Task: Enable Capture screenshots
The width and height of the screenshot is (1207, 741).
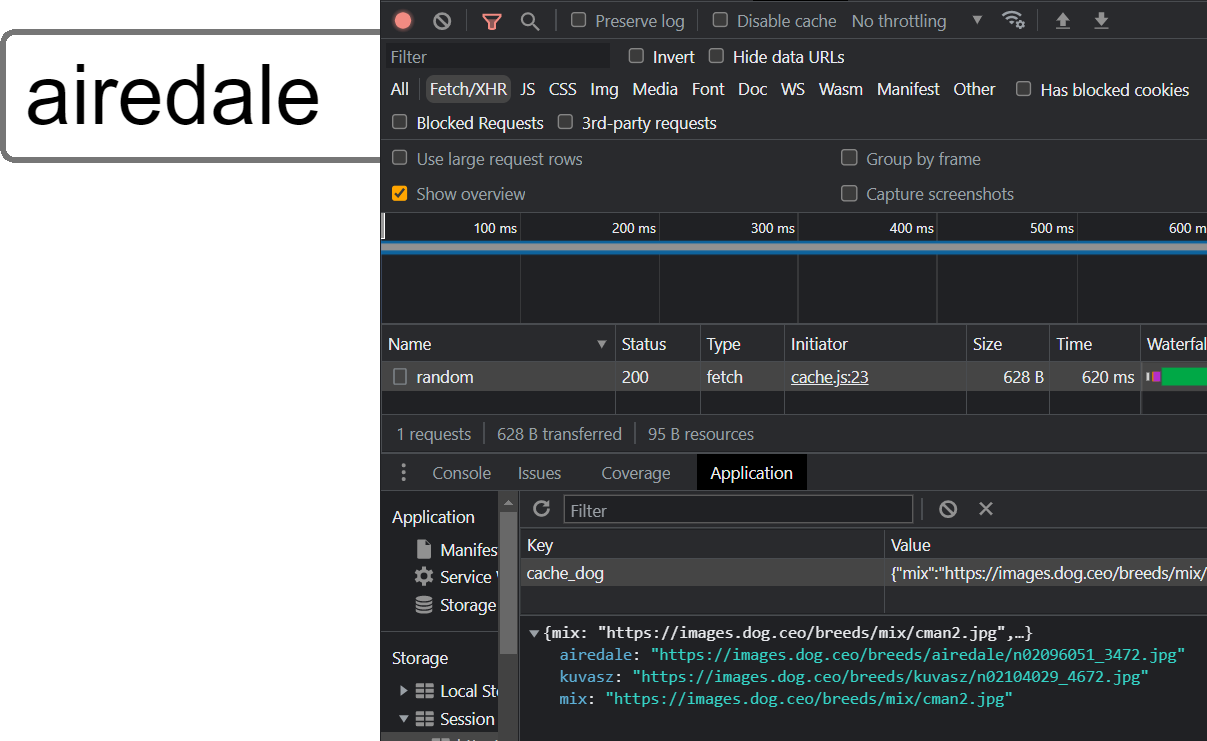Action: pyautogui.click(x=849, y=193)
